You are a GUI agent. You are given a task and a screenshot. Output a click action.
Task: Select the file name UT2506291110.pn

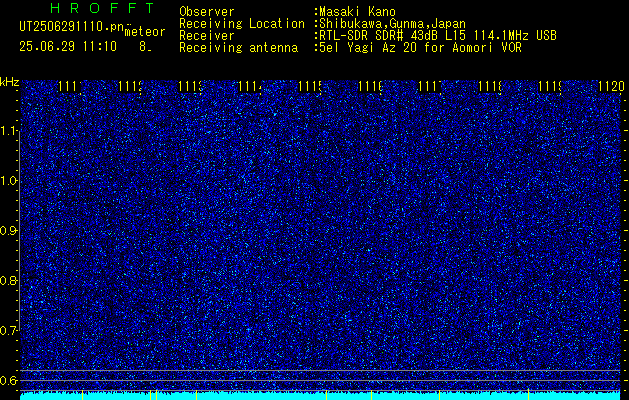pos(72,27)
